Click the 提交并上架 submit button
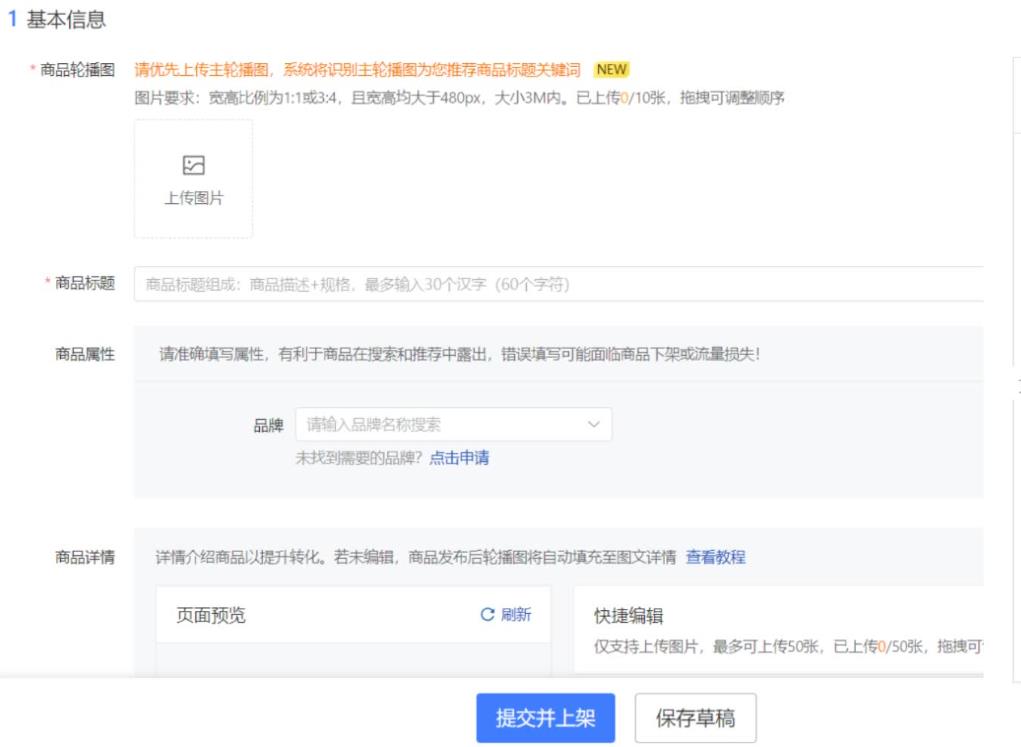Image resolution: width=1021 pixels, height=747 pixels. (x=546, y=718)
